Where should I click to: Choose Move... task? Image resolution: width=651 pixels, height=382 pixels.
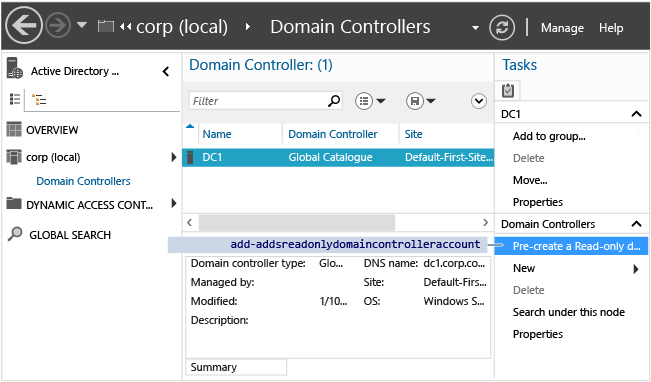[x=530, y=180]
